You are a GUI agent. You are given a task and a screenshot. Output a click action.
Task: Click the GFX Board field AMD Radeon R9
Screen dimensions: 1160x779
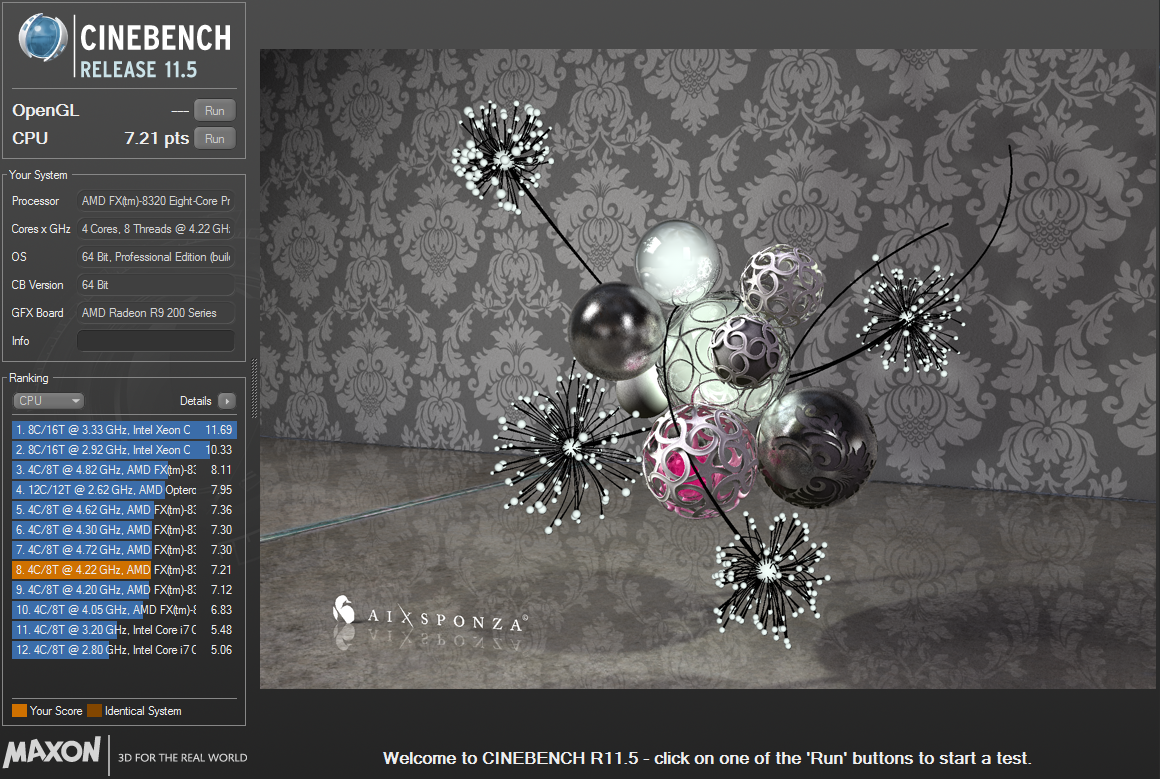[155, 313]
